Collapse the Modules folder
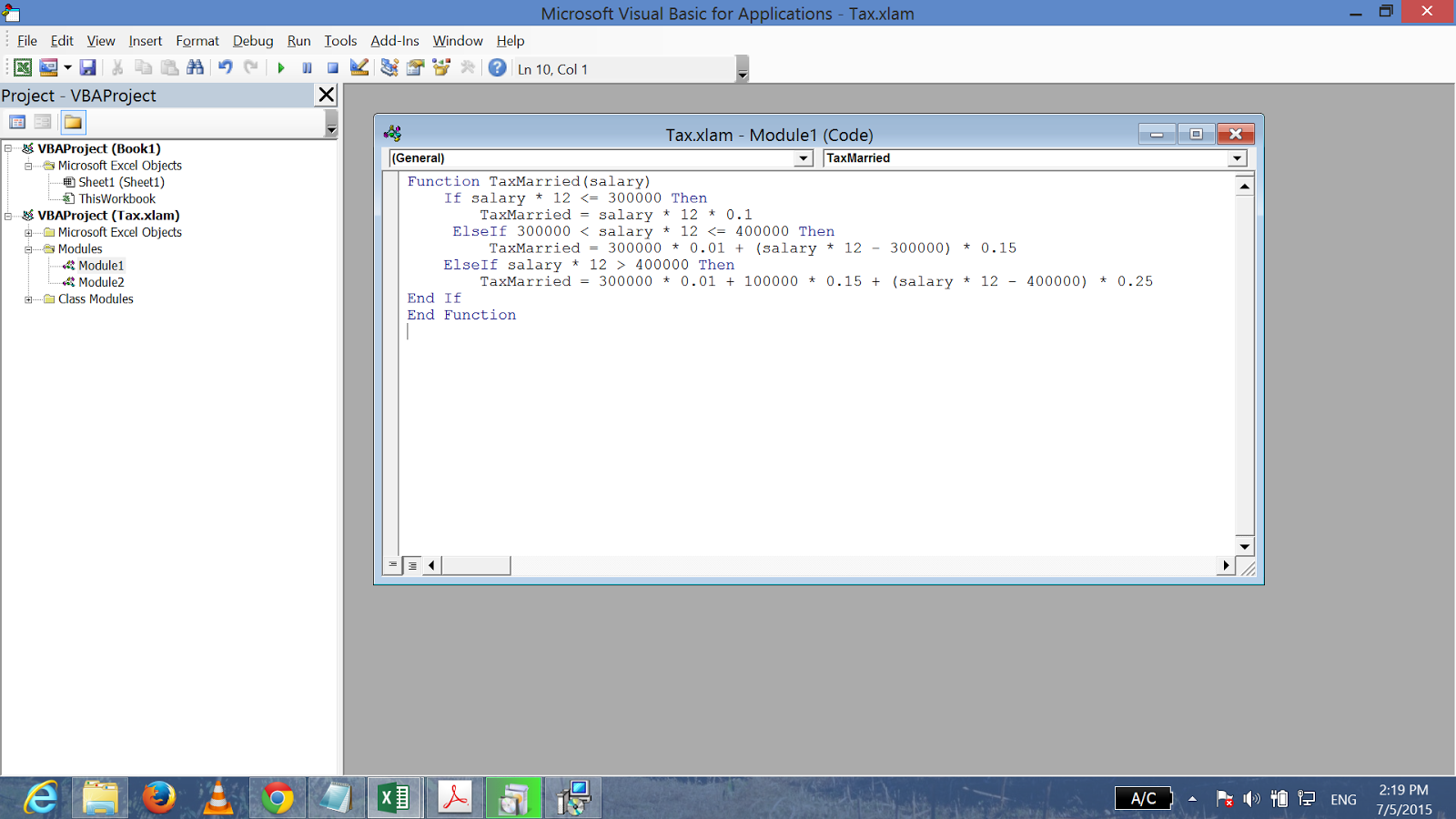This screenshot has width=1456, height=819. (x=28, y=248)
